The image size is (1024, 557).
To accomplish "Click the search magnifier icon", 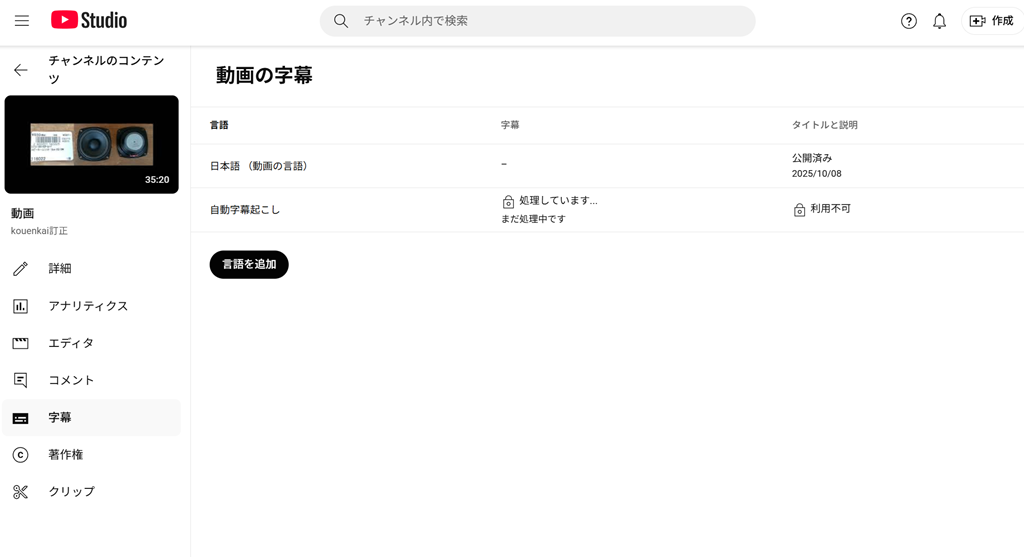I will [x=341, y=21].
